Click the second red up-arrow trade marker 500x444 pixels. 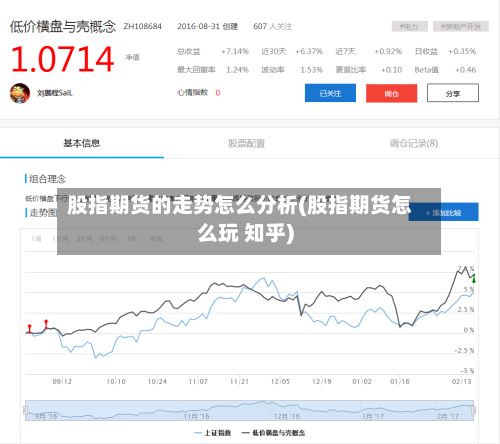point(46,324)
